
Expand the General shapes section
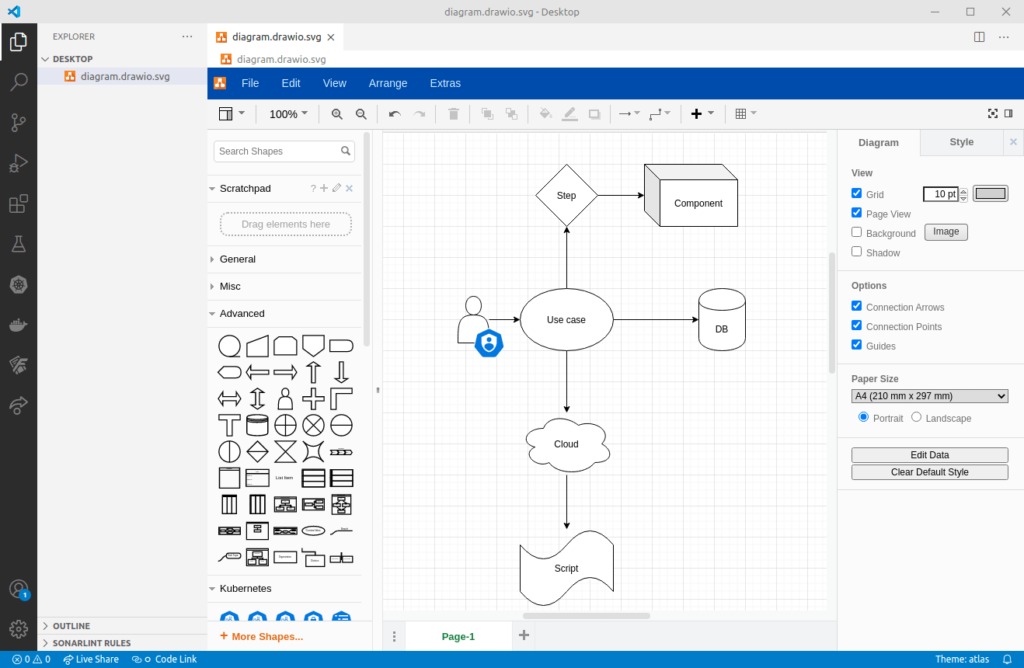click(x=238, y=259)
